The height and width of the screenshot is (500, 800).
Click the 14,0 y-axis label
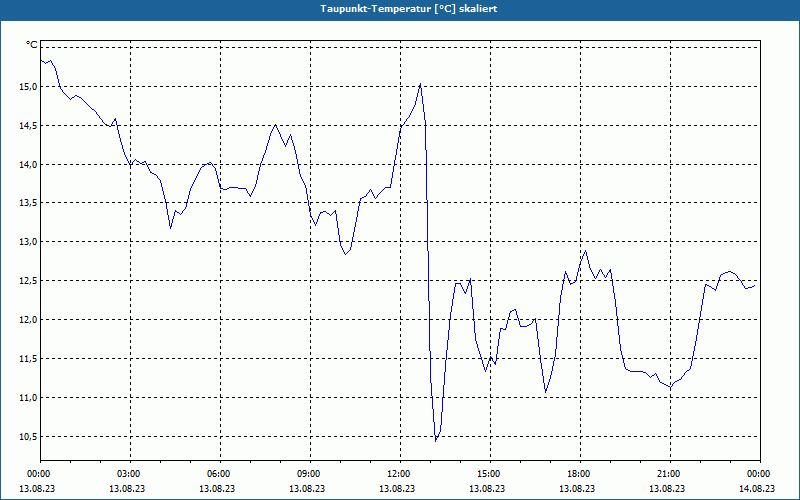(x=28, y=164)
